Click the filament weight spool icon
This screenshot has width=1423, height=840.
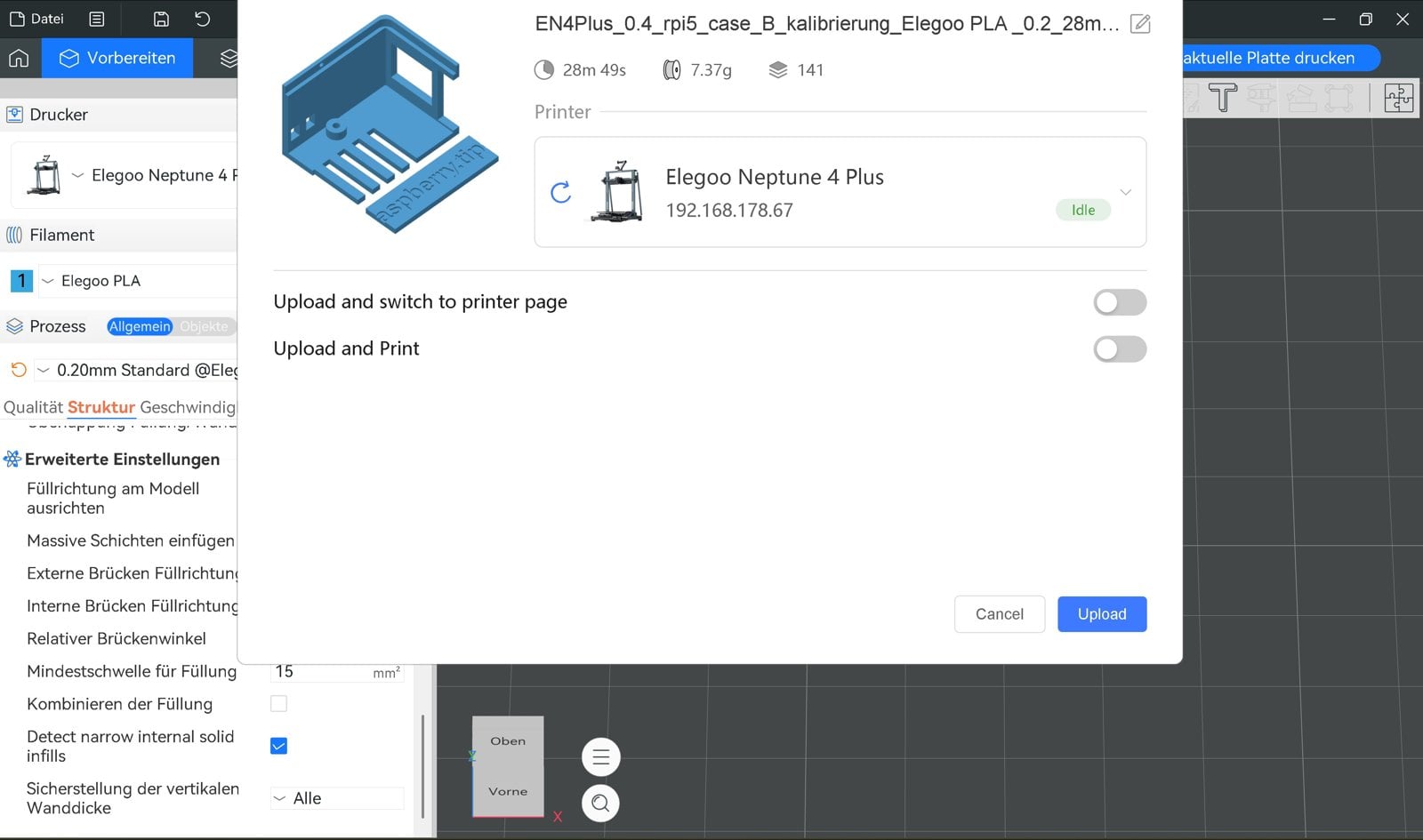coord(671,70)
